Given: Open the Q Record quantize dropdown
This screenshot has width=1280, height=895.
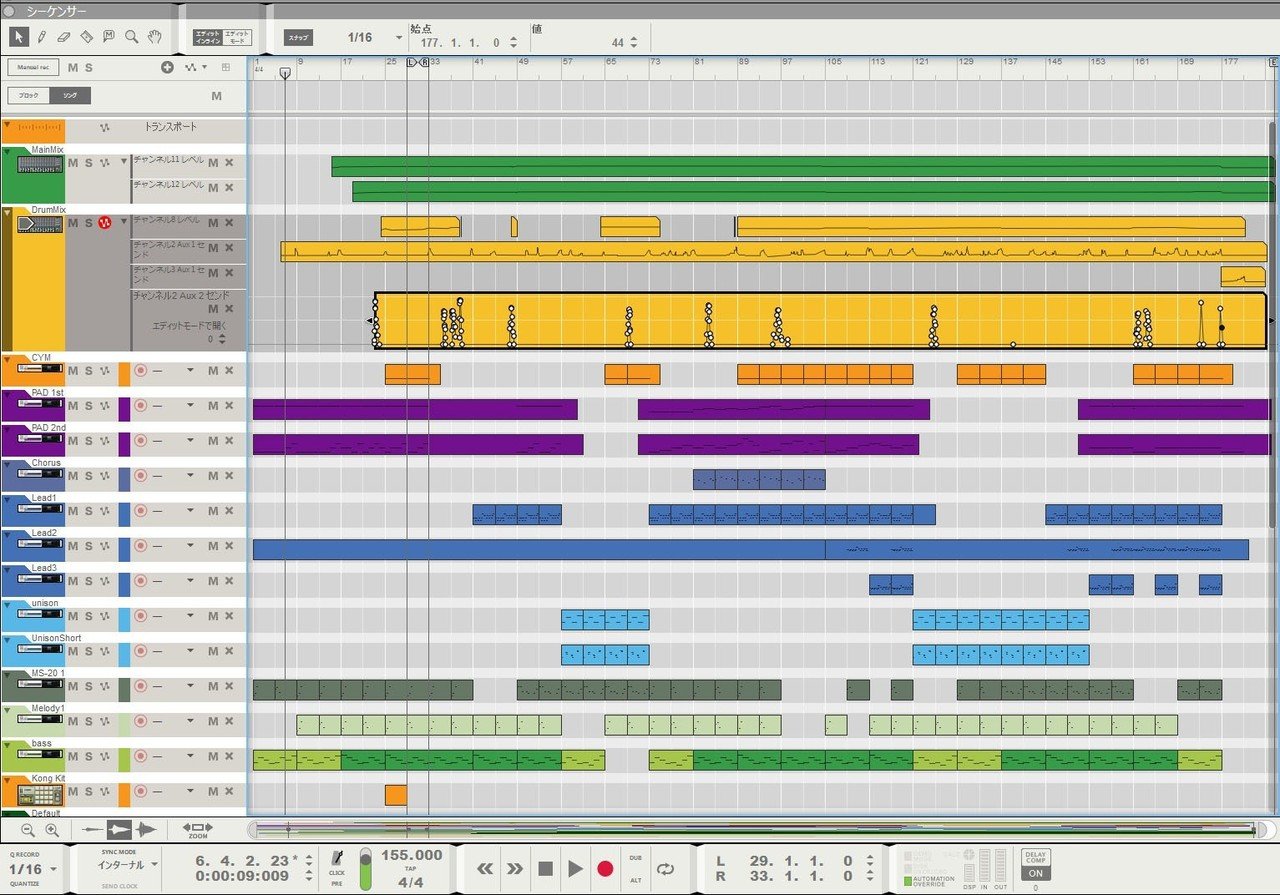Looking at the screenshot, I should pyautogui.click(x=54, y=869).
